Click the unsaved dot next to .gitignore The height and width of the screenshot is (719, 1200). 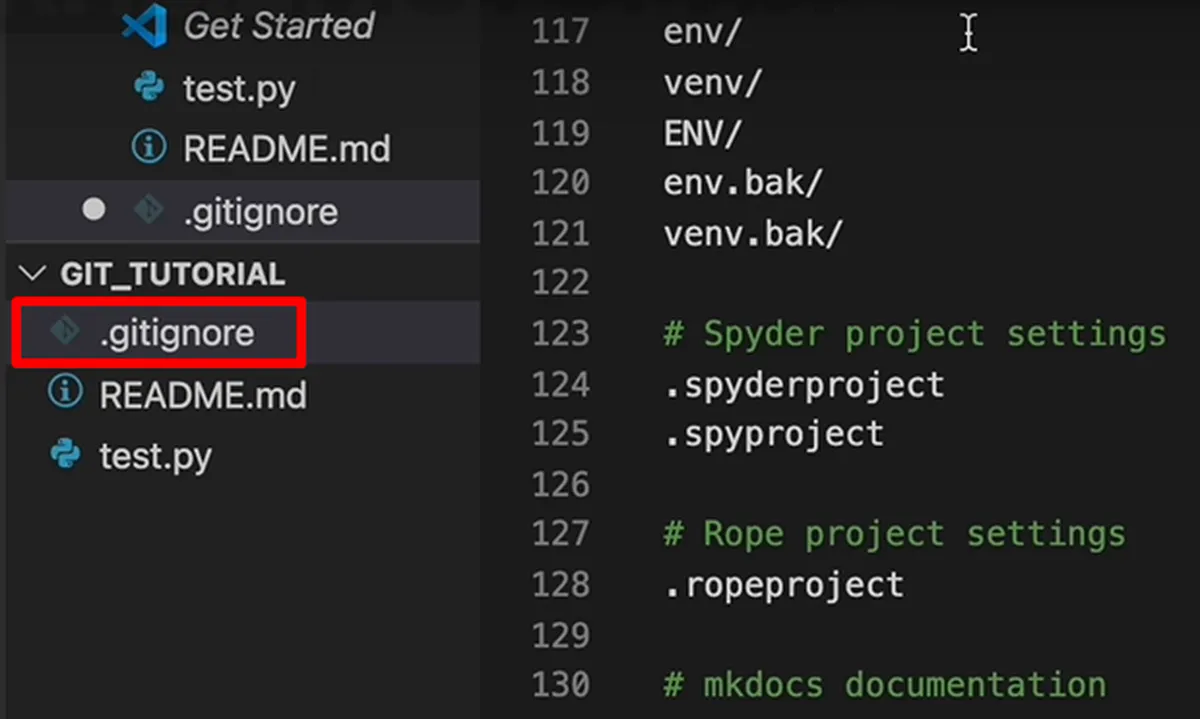(94, 210)
